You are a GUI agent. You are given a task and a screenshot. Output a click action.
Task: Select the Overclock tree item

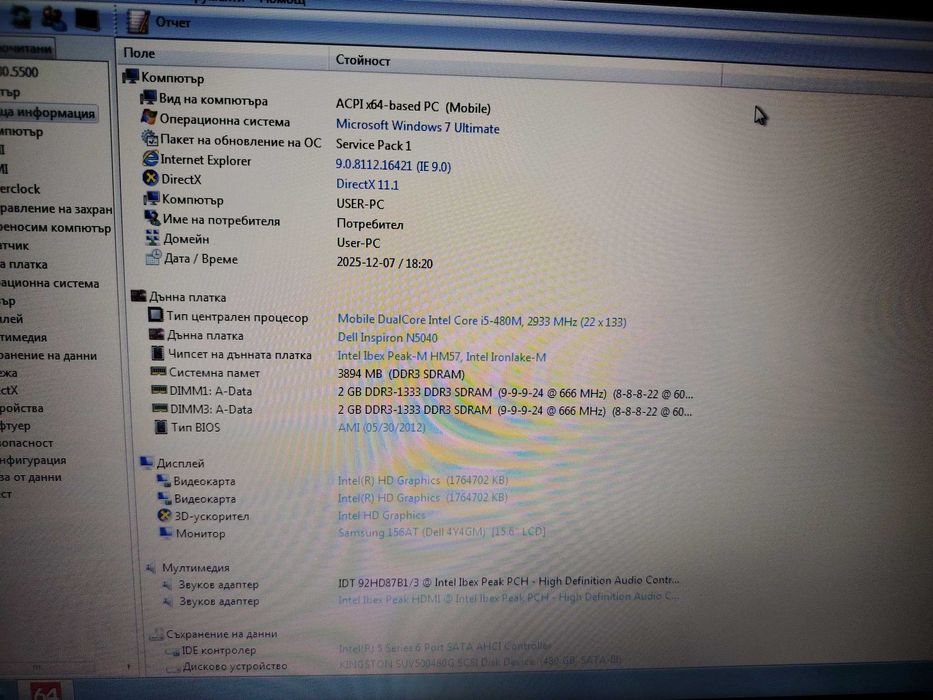(x=20, y=189)
